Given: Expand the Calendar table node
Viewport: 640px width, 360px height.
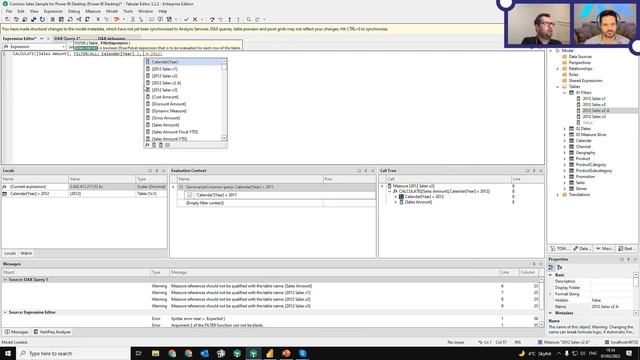Looking at the screenshot, I should click(x=564, y=140).
